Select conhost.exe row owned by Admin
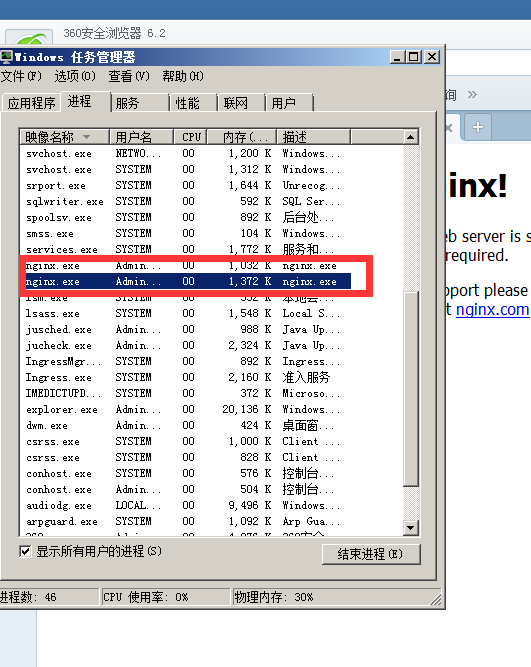 186,490
